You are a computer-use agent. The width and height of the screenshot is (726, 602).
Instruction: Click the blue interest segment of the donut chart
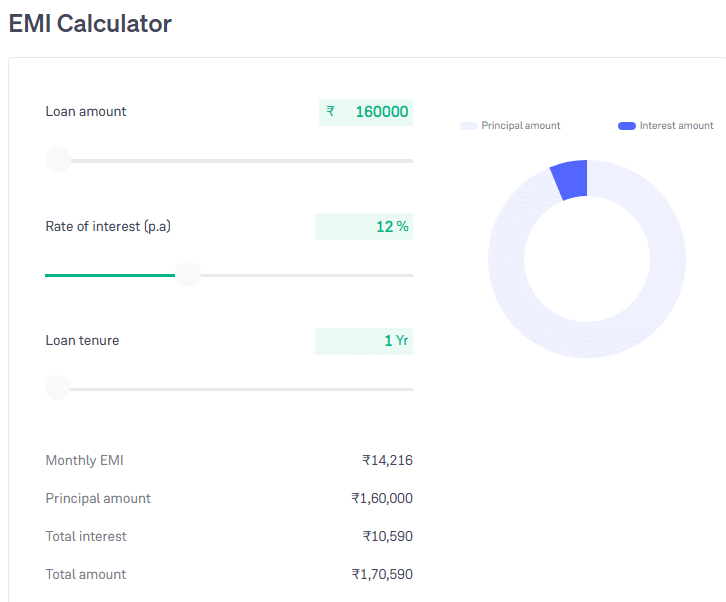pos(570,179)
